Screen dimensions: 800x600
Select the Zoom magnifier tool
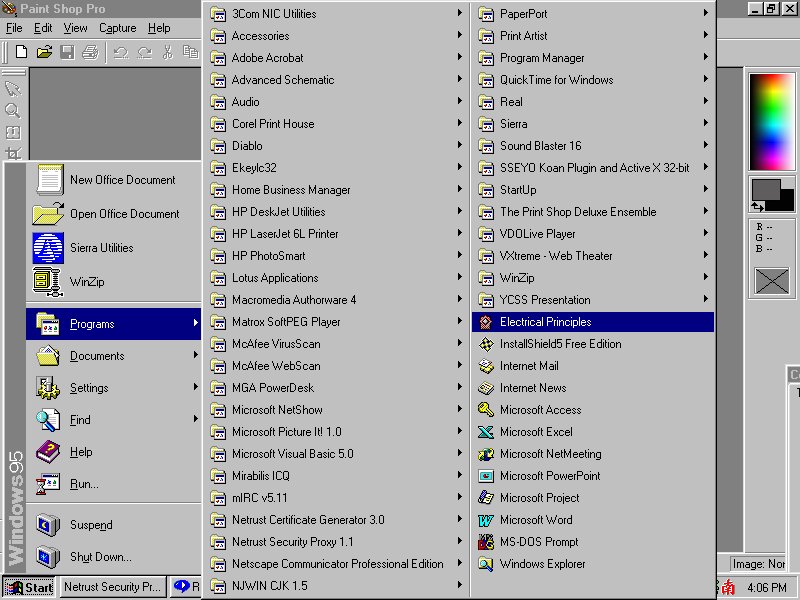click(x=13, y=111)
